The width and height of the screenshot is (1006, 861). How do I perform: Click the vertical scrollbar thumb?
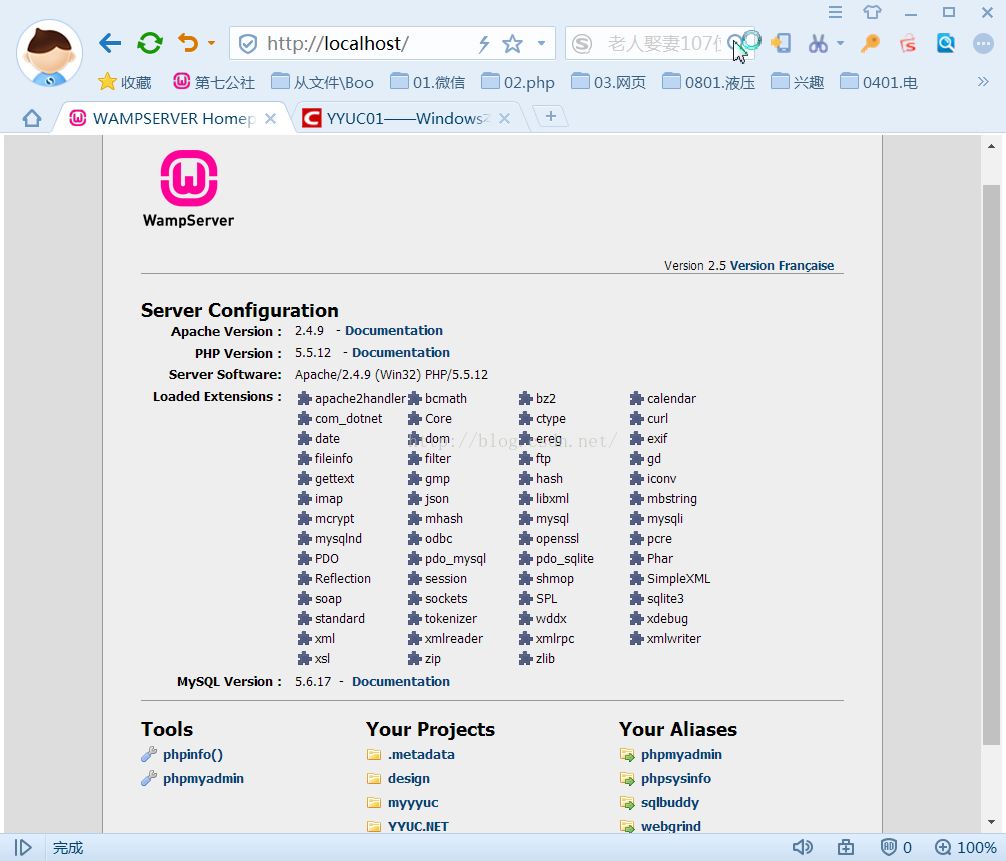click(x=991, y=465)
